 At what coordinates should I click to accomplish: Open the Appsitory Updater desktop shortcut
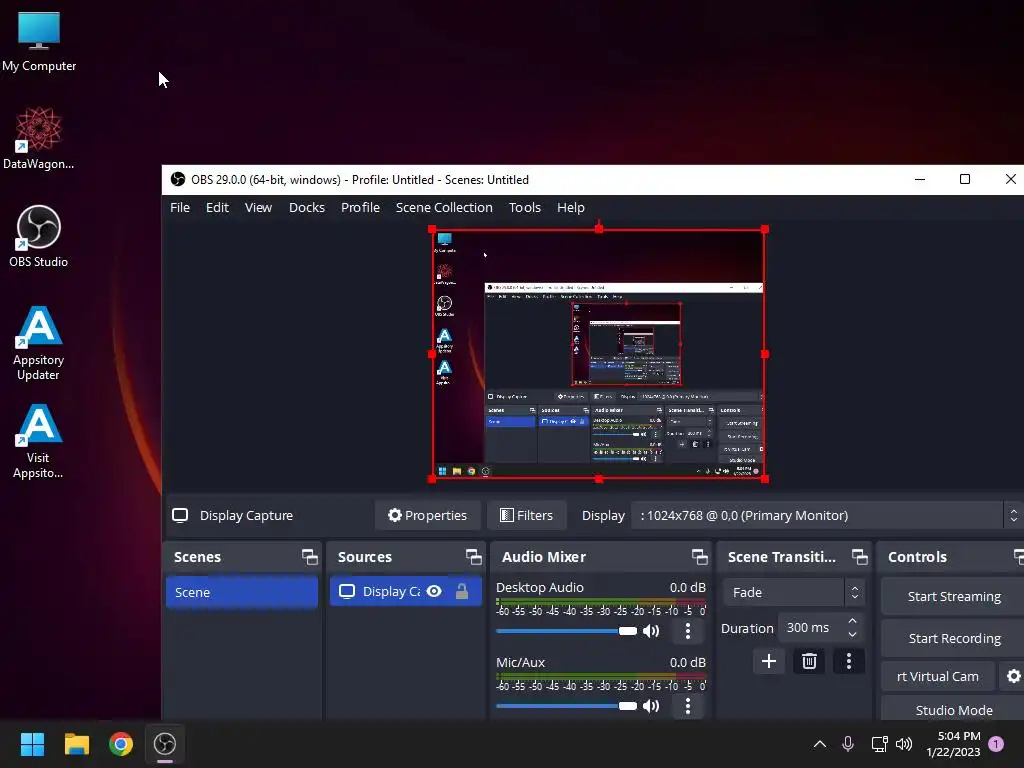point(39,343)
